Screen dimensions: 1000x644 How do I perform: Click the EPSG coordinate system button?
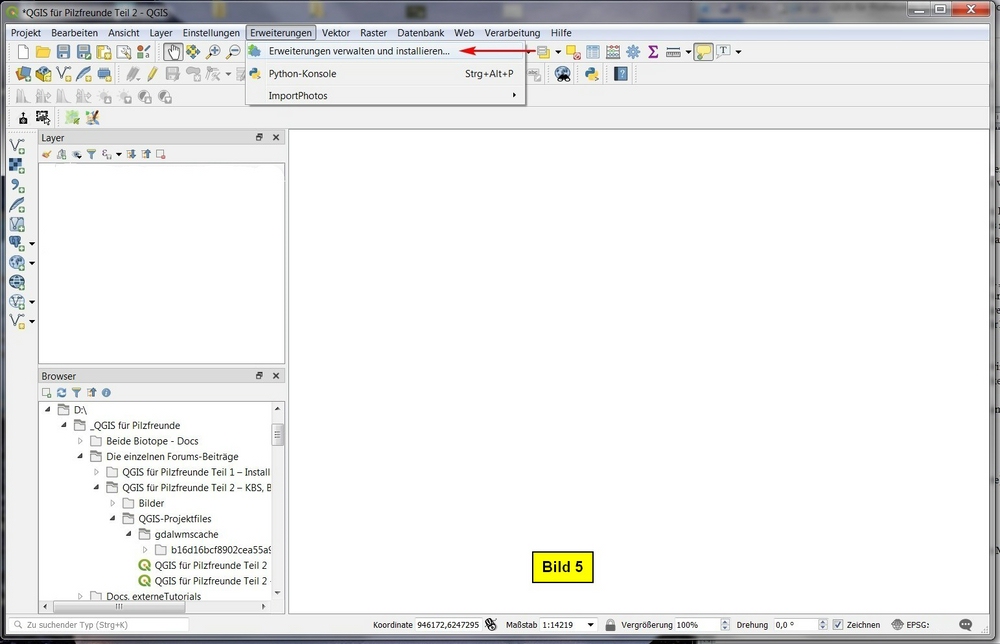[x=911, y=625]
